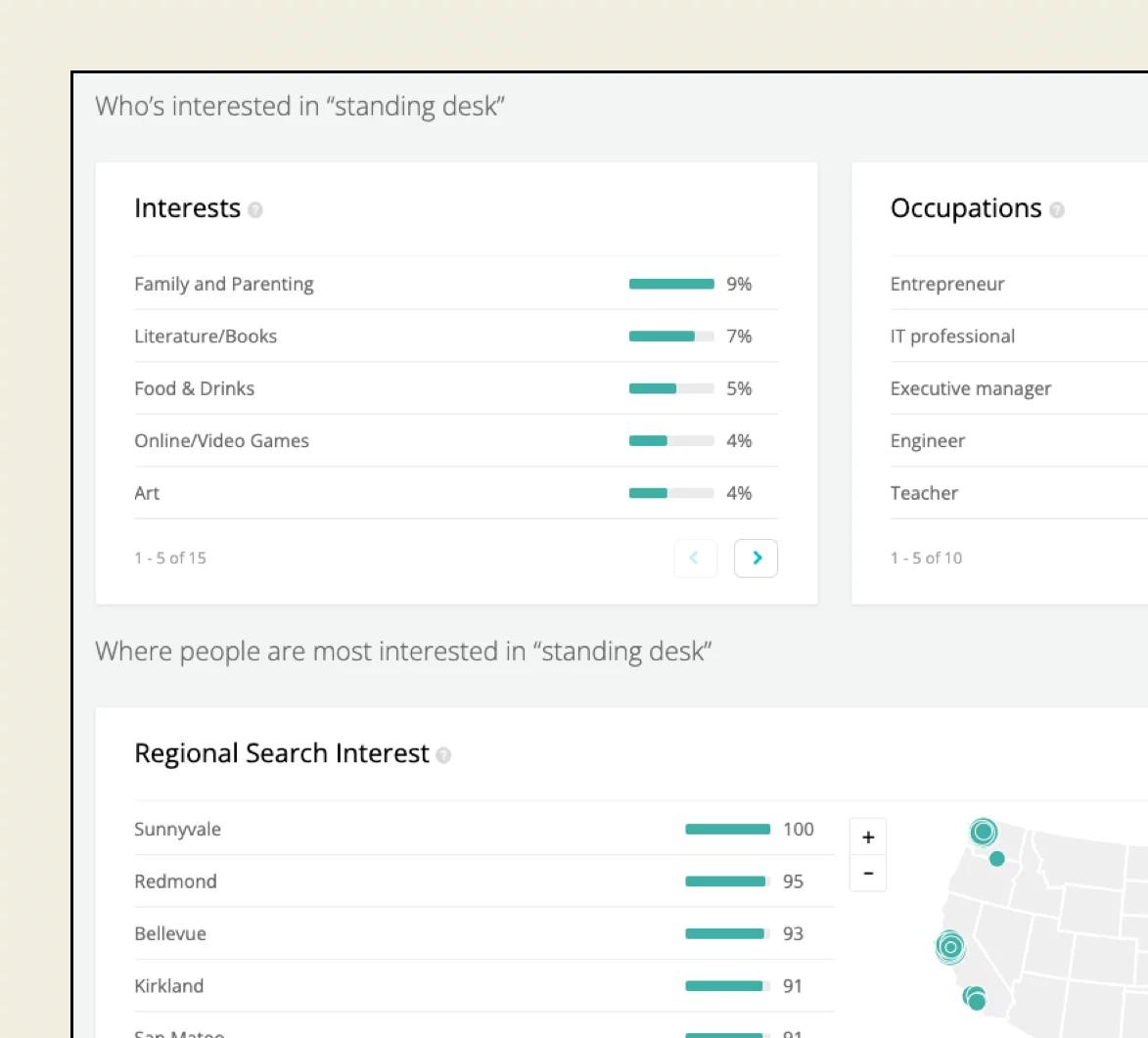Click Bellevue in regional list
The height and width of the screenshot is (1038, 1148).
pyautogui.click(x=170, y=933)
